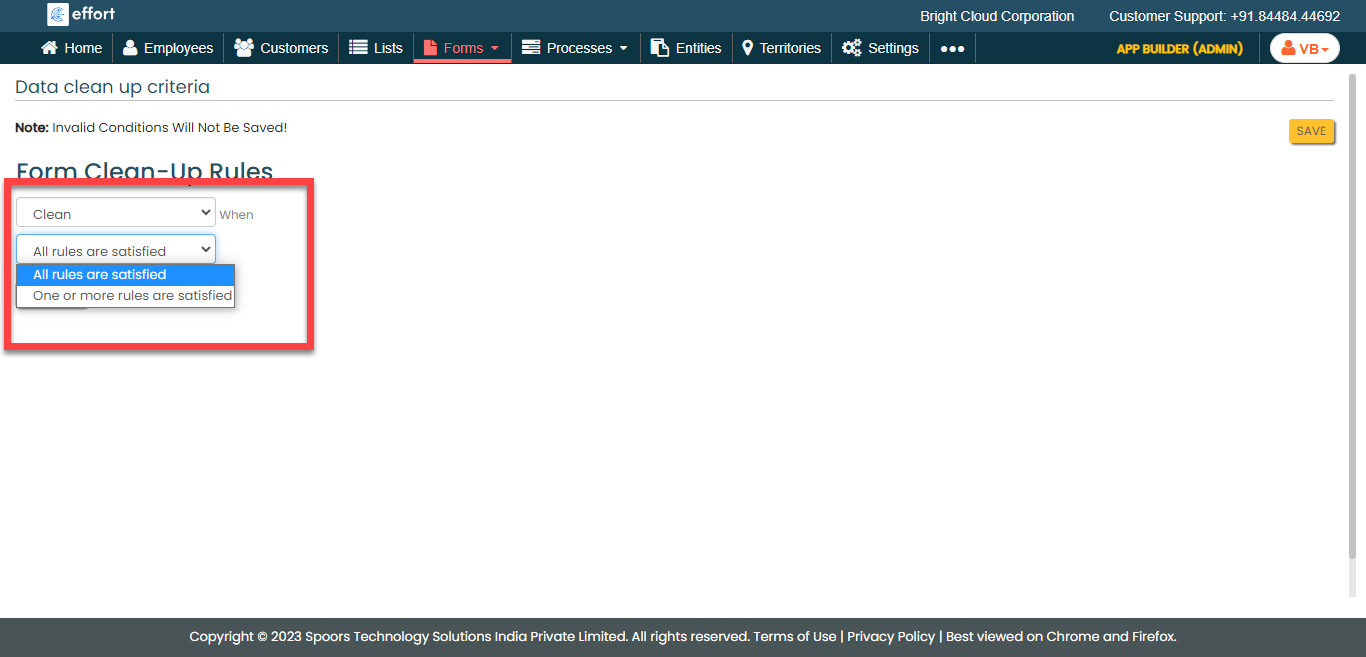
Task: Click the App Builder (Admin) label
Action: [x=1179, y=48]
